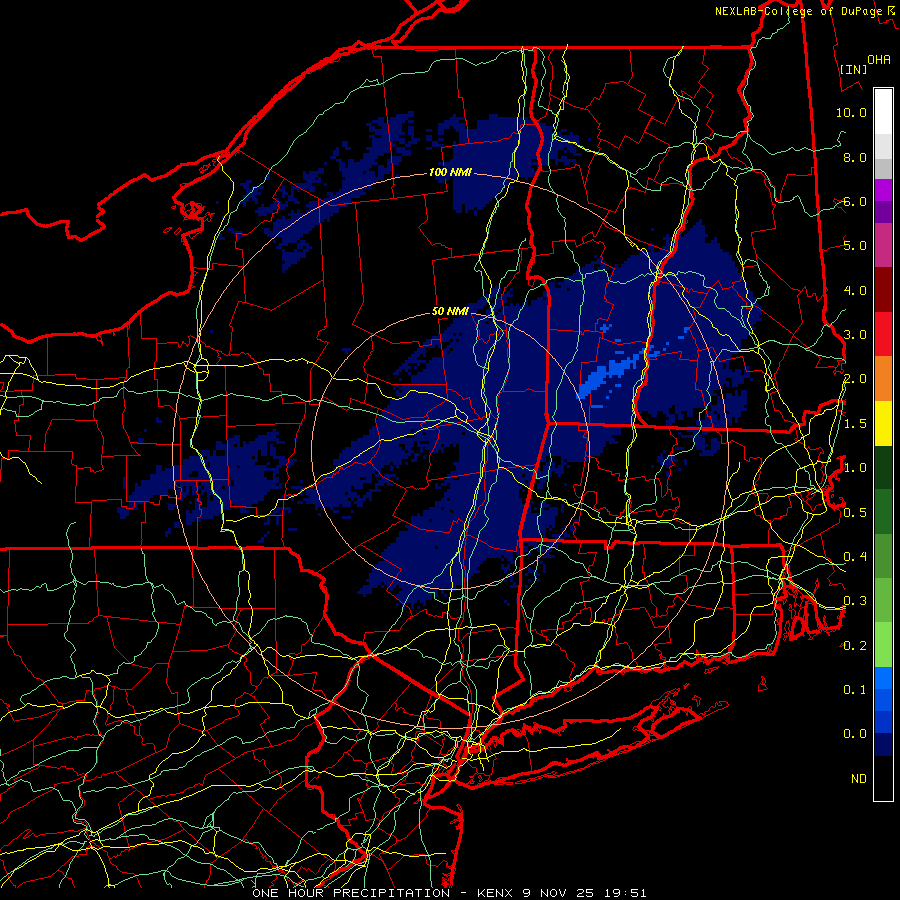Click the 10.0 legend value
The width and height of the screenshot is (900, 900).
(851, 112)
